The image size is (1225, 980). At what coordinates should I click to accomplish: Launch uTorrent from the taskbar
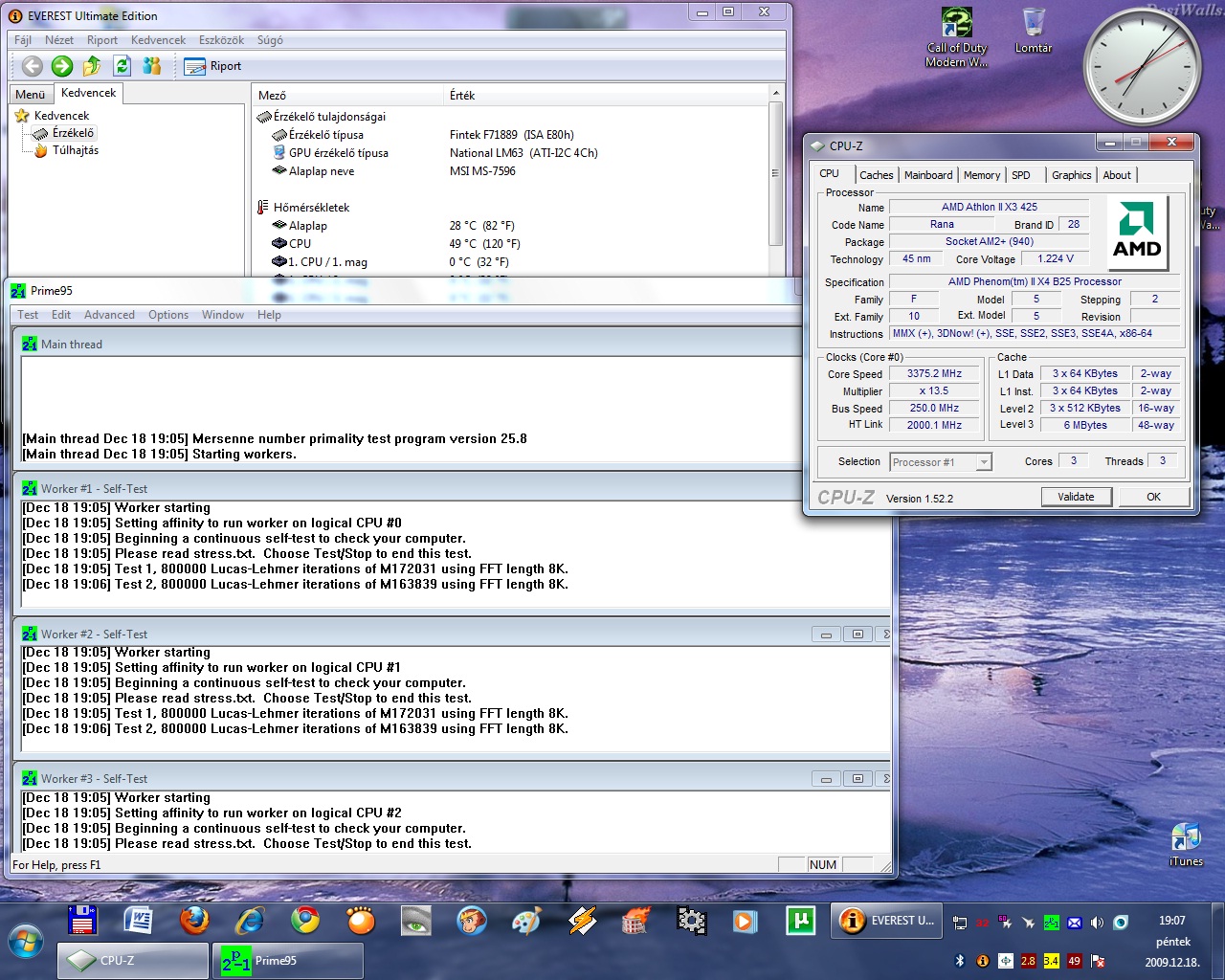coord(800,921)
